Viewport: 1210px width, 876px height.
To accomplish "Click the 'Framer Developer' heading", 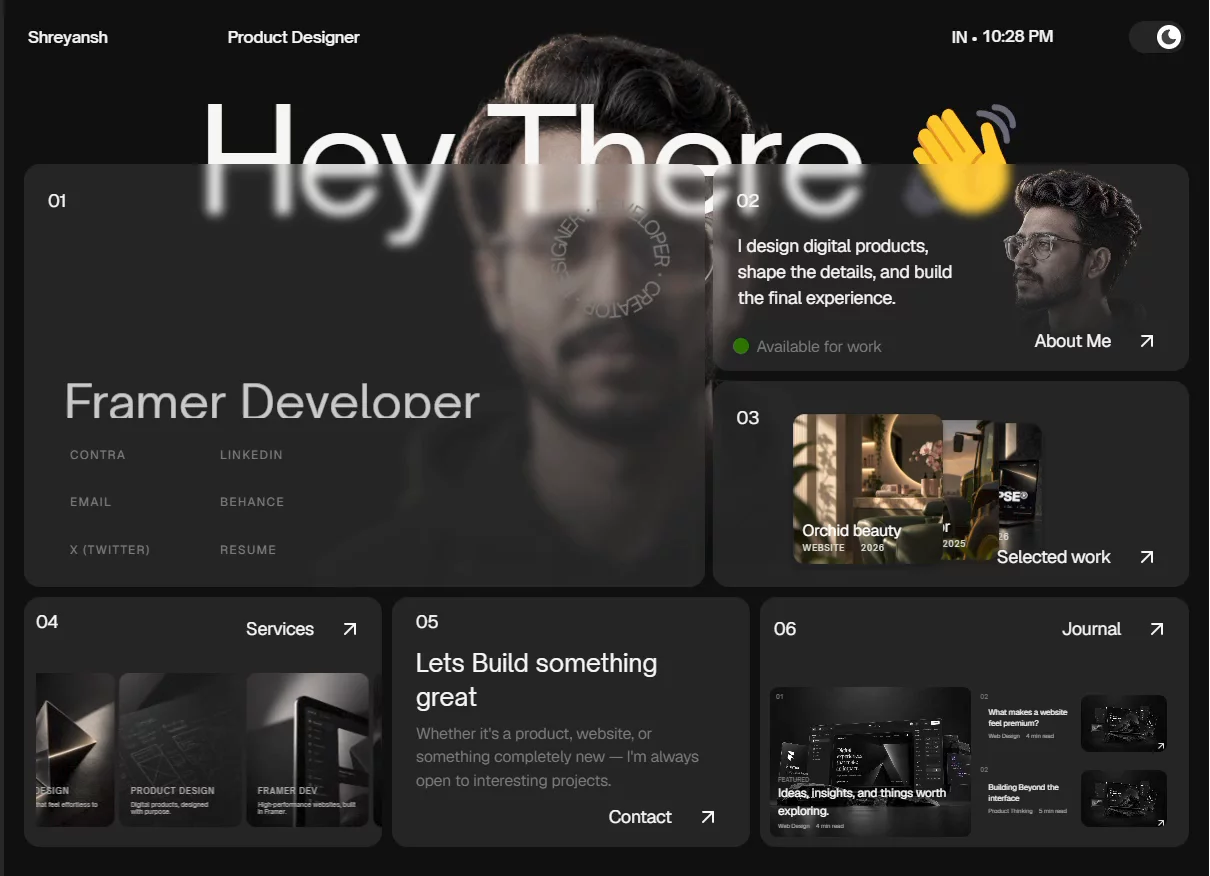I will coord(272,400).
